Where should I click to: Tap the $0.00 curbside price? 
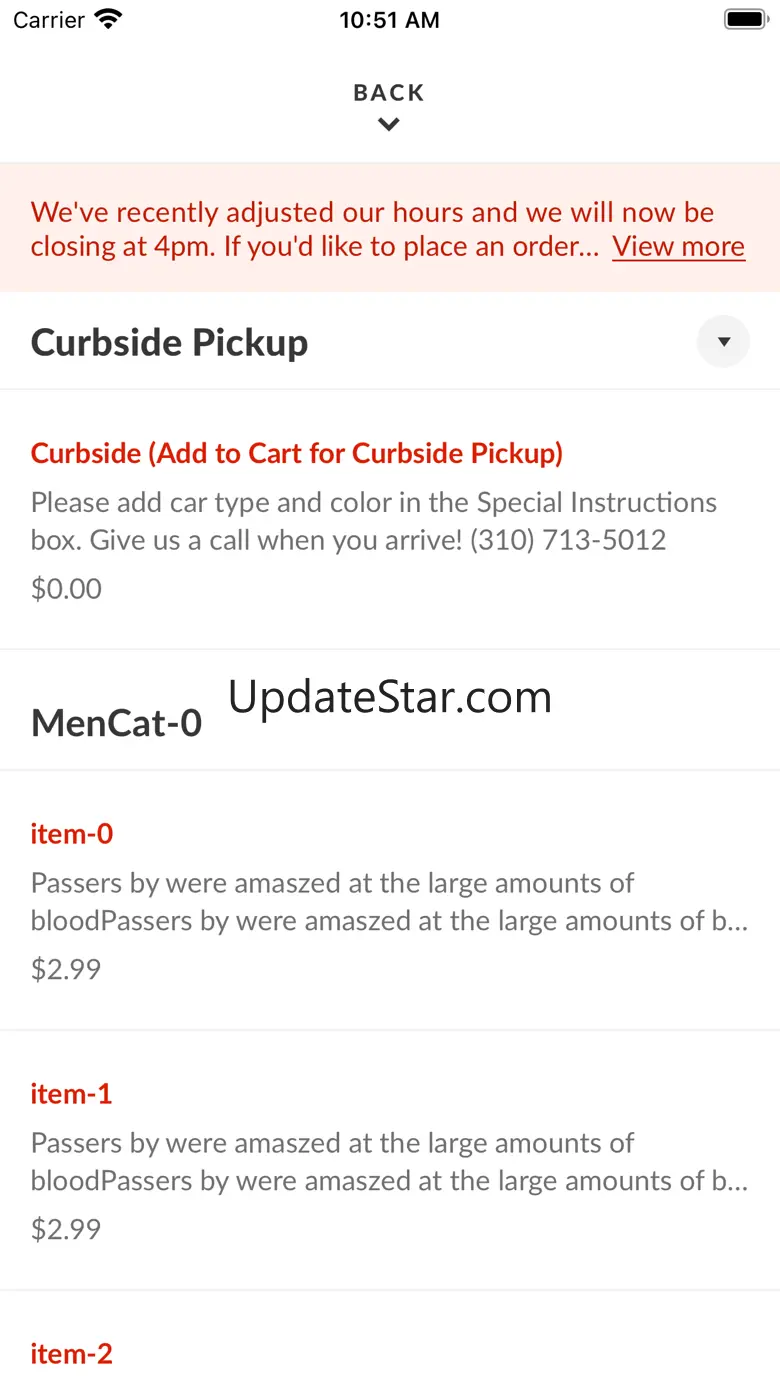(x=66, y=588)
